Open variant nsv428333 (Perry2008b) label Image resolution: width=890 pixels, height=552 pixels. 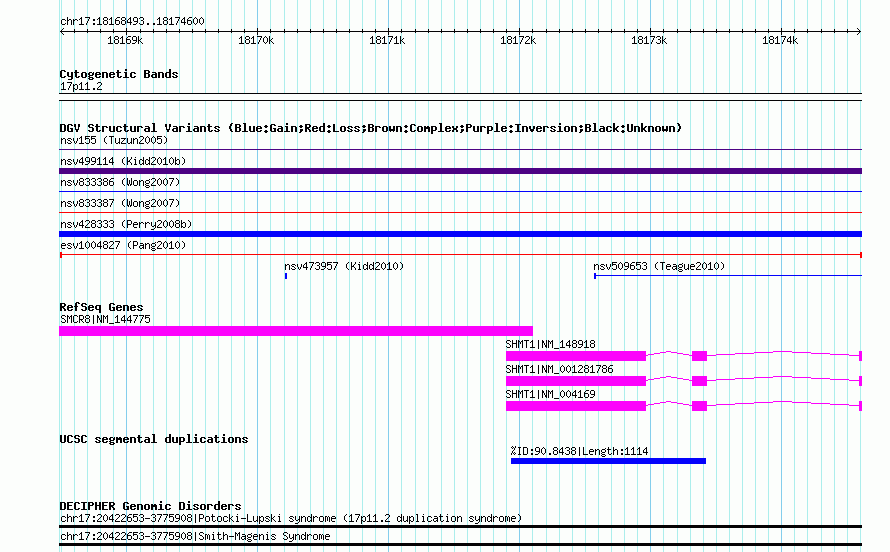coord(126,224)
